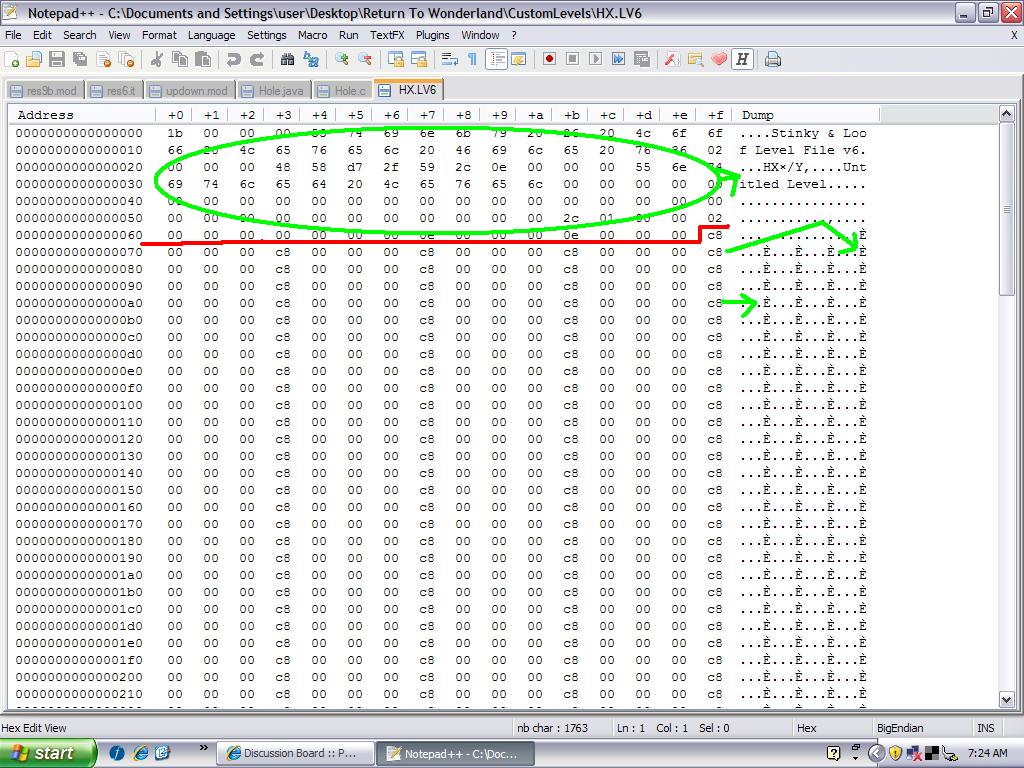
Task: Print the document with the printer icon
Action: [773, 59]
